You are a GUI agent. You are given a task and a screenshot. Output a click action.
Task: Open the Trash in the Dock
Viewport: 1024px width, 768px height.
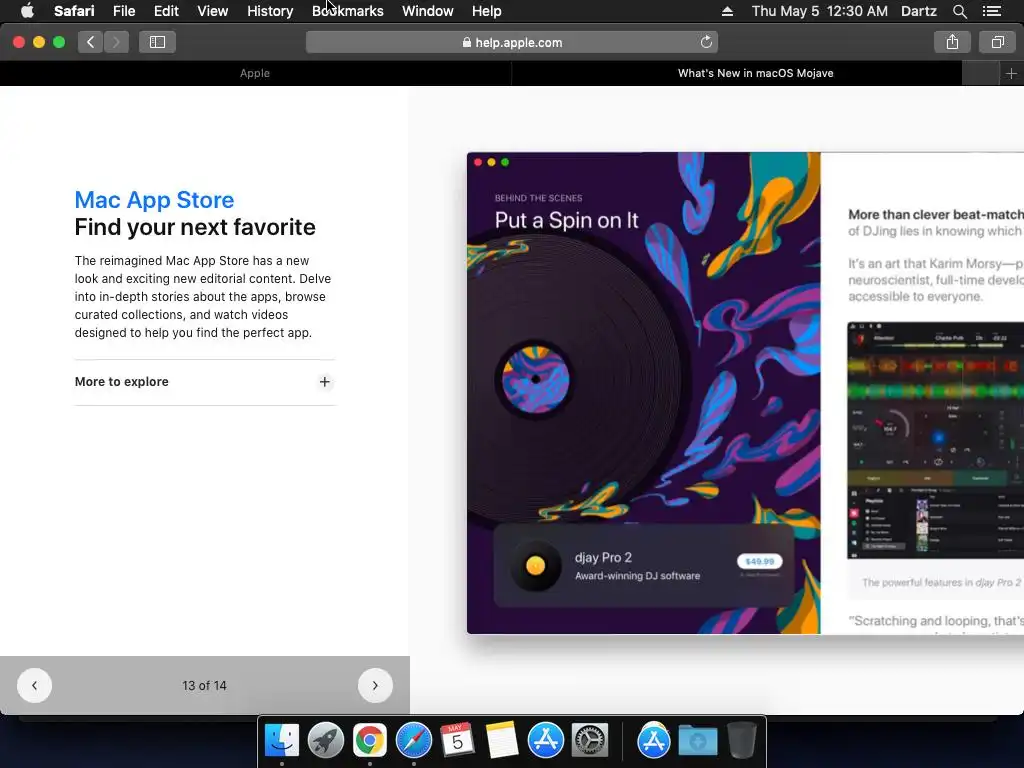point(742,740)
